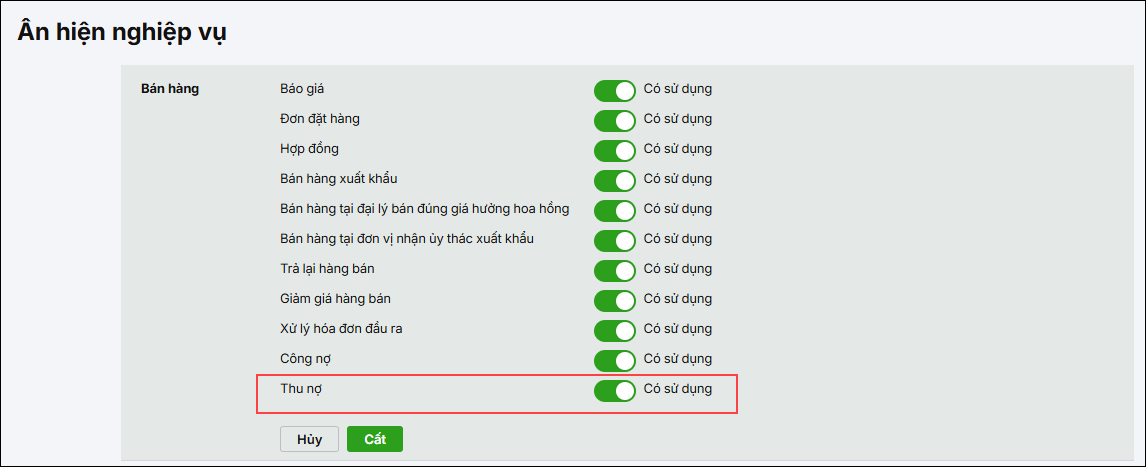The width and height of the screenshot is (1146, 467).
Task: Click the Thu nợ row label
Action: [x=300, y=388]
